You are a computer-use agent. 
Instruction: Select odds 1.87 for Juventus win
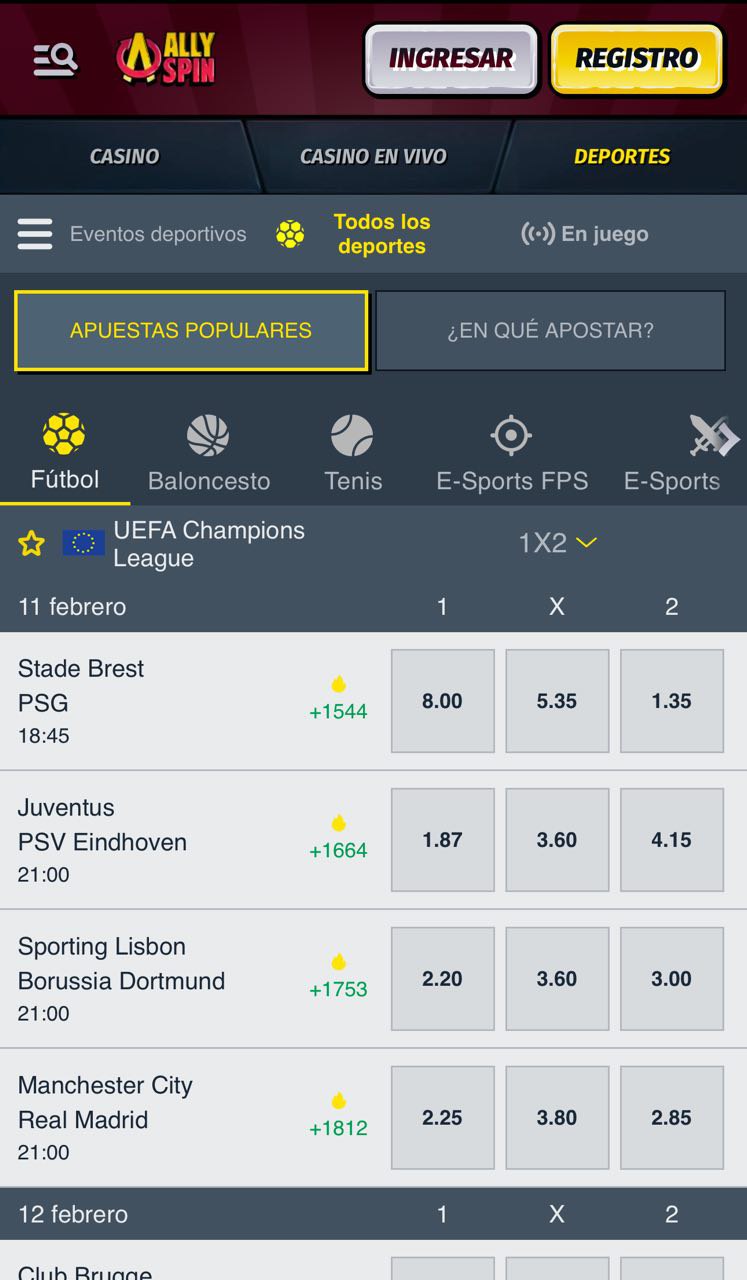[442, 840]
